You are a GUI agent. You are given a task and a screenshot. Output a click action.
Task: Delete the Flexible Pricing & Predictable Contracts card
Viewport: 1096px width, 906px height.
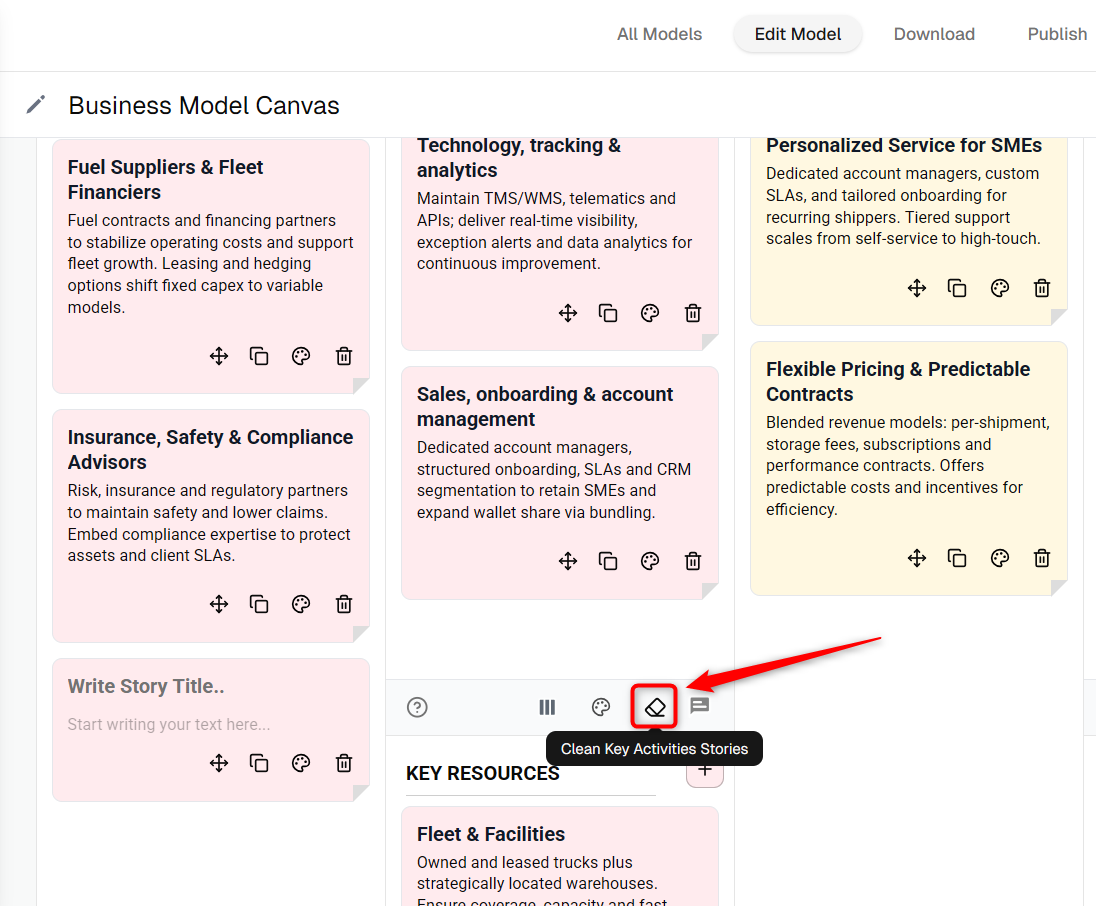[1042, 558]
